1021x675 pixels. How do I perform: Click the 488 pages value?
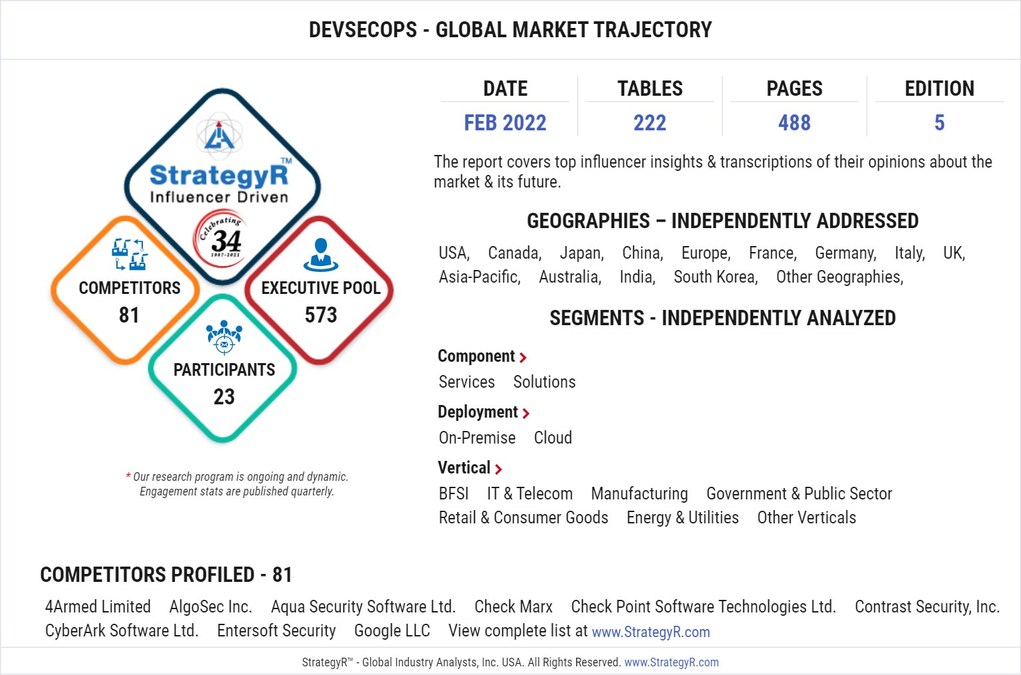(794, 122)
